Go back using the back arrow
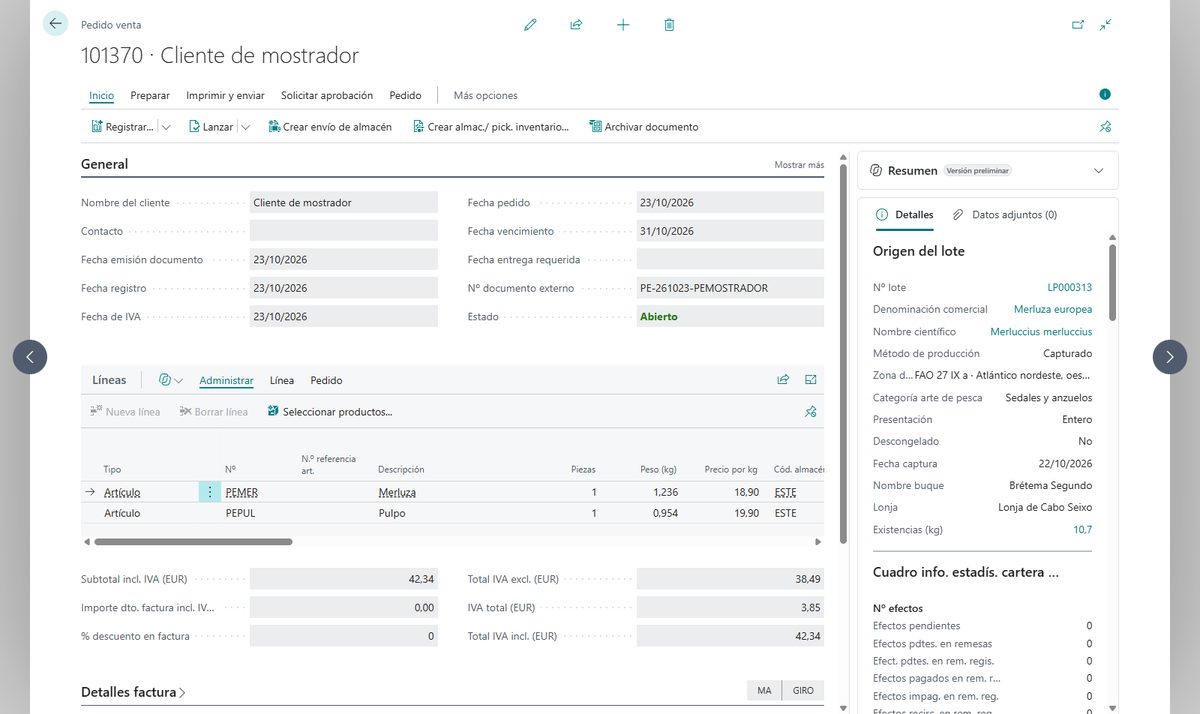 [x=55, y=24]
